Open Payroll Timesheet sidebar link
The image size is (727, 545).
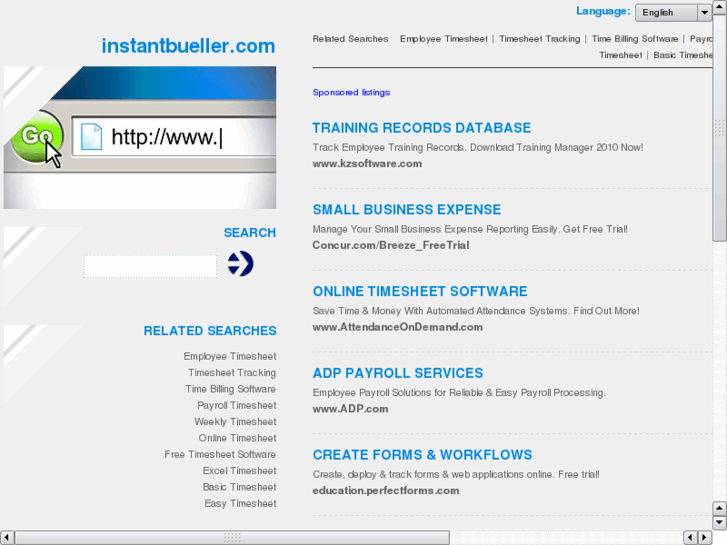coord(236,405)
